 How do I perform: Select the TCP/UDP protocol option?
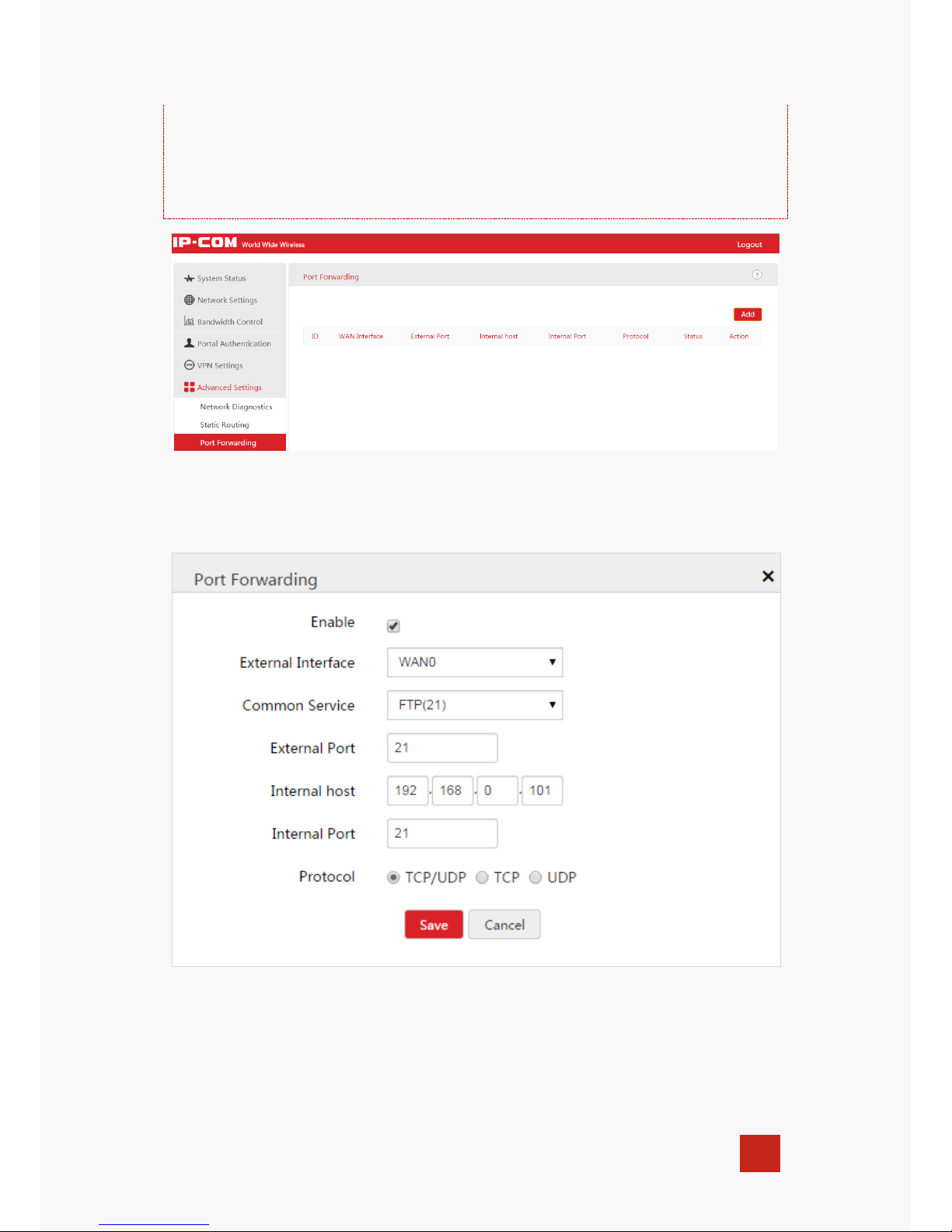pos(393,878)
